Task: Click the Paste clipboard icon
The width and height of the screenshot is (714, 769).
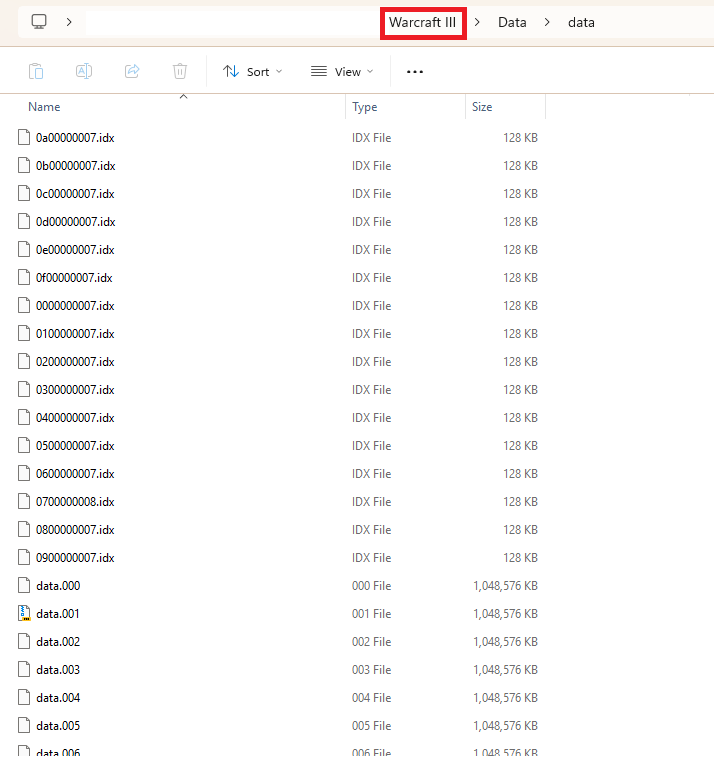Action: 36,72
